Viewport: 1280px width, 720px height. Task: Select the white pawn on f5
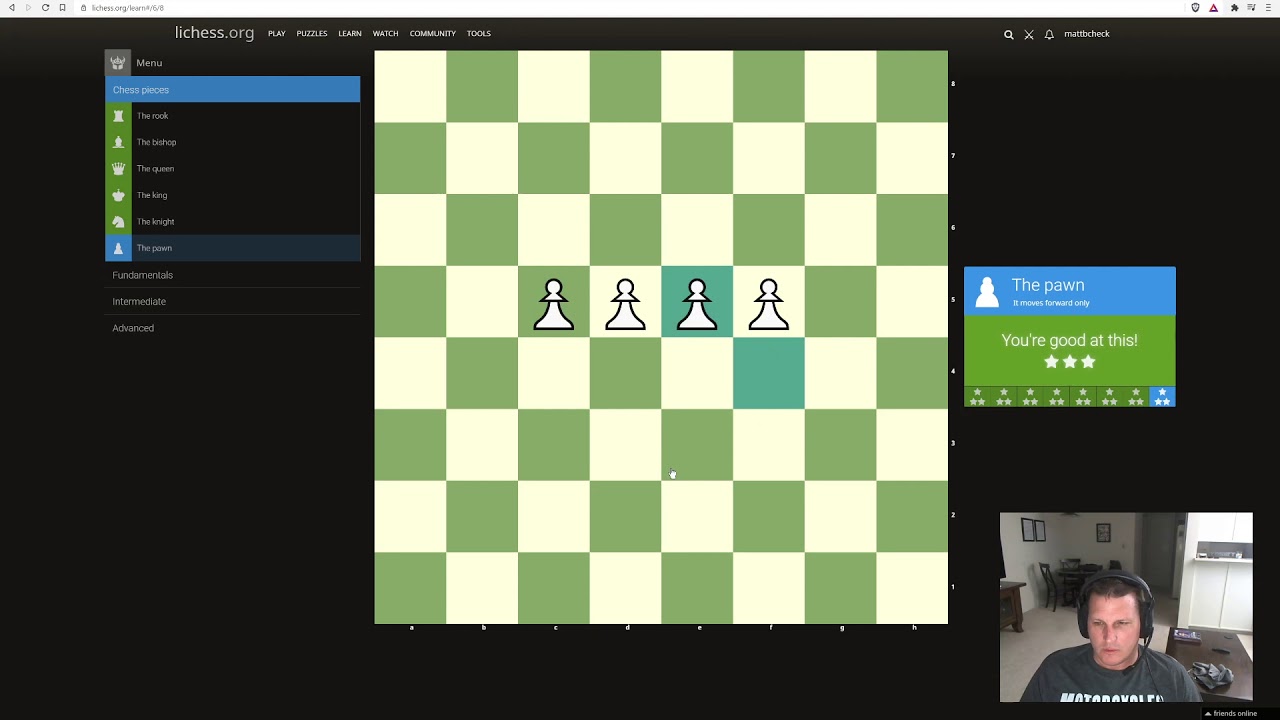pos(769,303)
